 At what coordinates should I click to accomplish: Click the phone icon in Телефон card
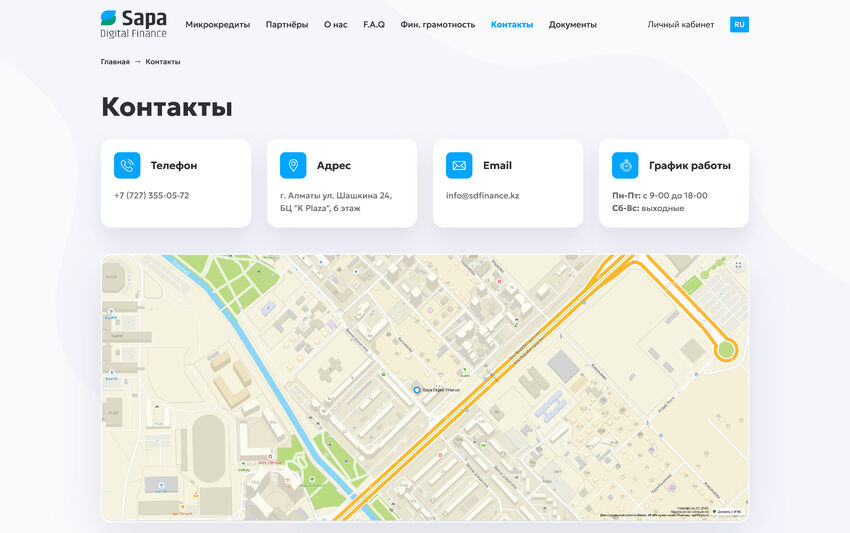[x=127, y=166]
